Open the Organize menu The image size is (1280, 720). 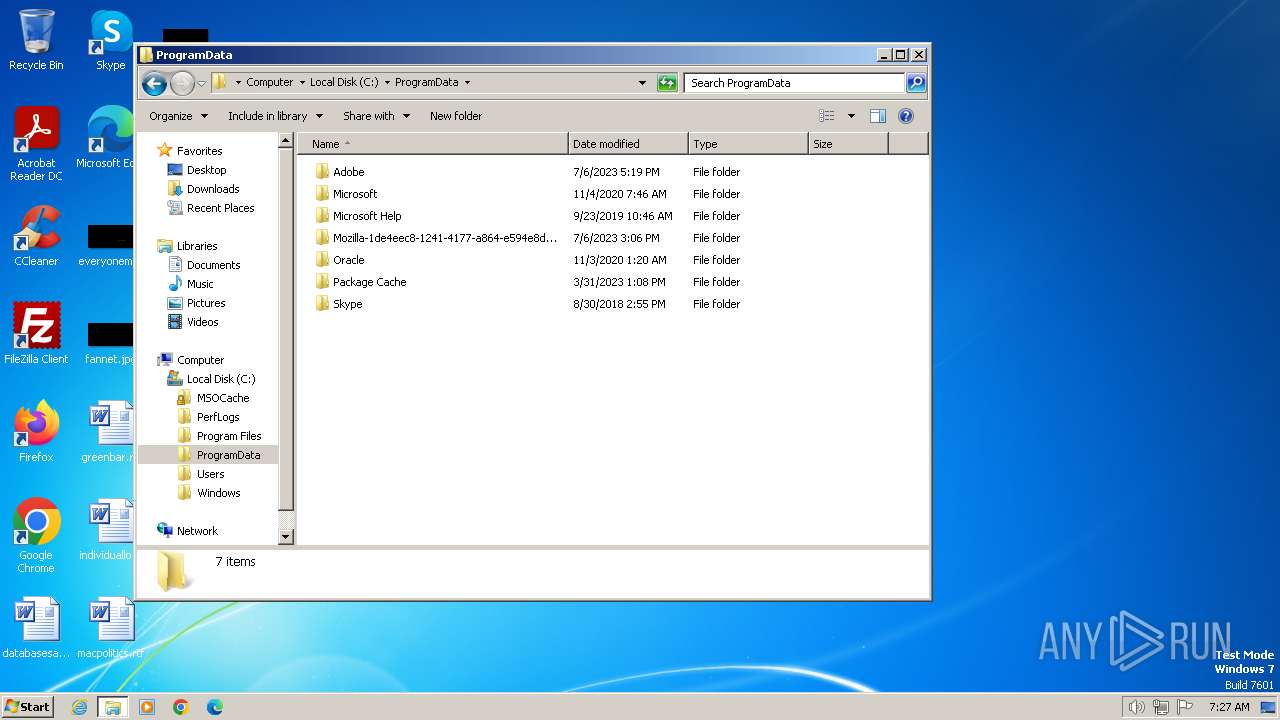point(178,116)
